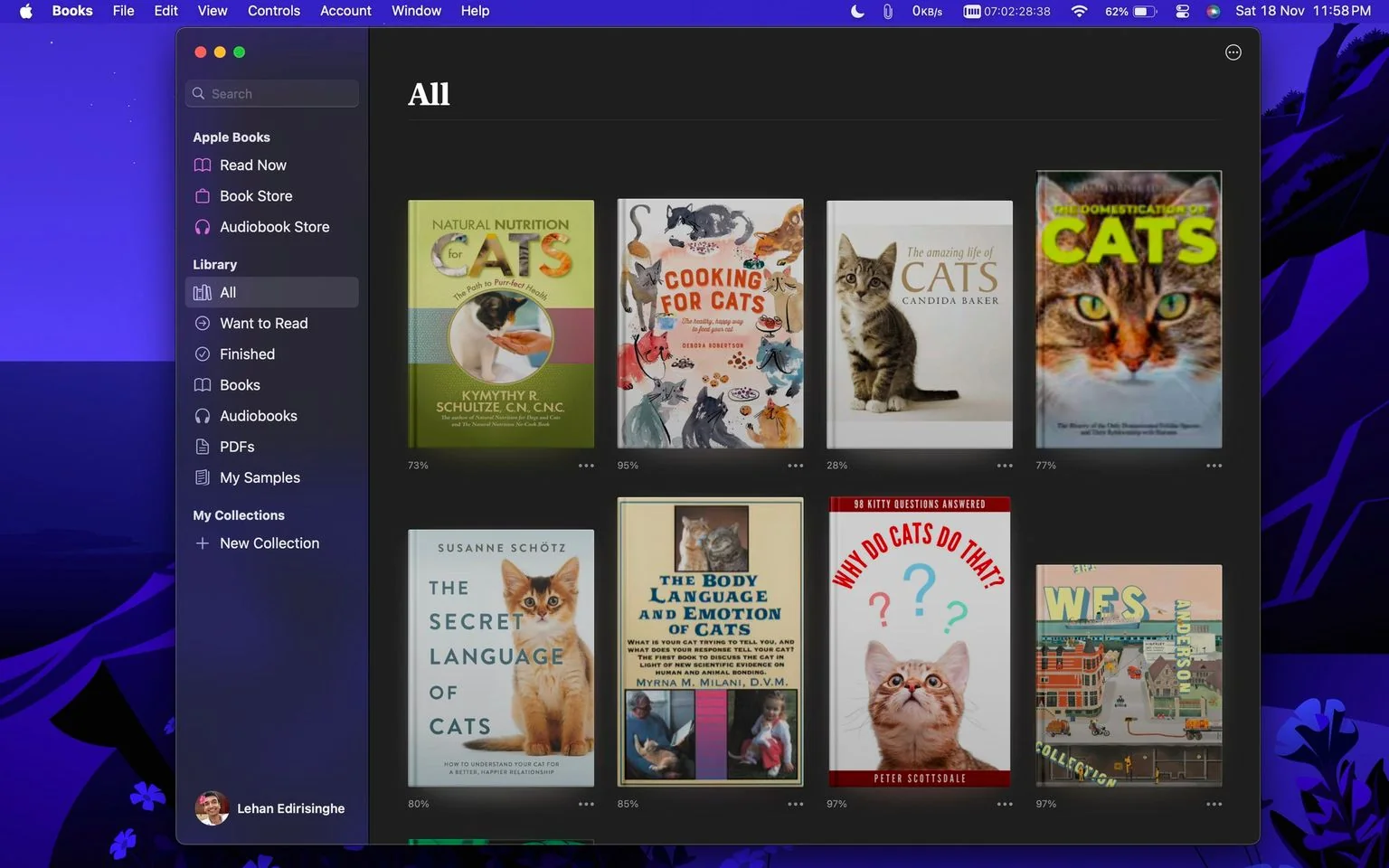Image resolution: width=1389 pixels, height=868 pixels.
Task: Open the View menu
Action: (213, 11)
